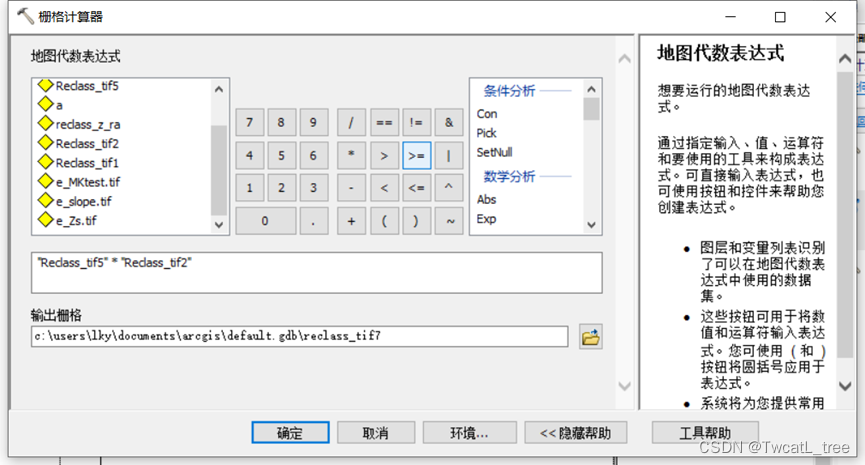Viewport: 865px width, 465px height.
Task: Click number 9 calculator button
Action: (x=313, y=122)
